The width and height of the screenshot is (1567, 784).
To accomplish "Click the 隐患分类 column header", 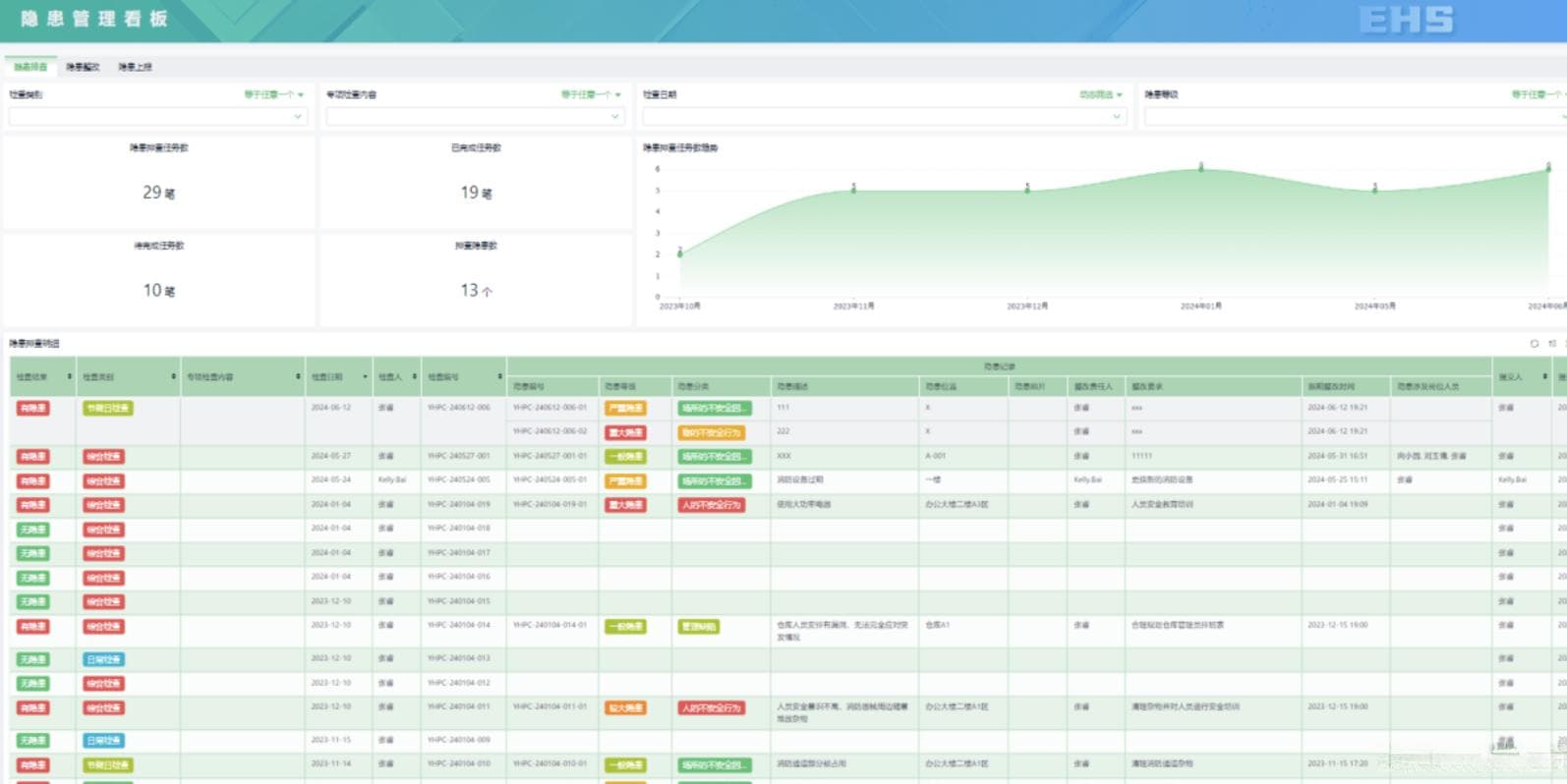I will coord(721,386).
